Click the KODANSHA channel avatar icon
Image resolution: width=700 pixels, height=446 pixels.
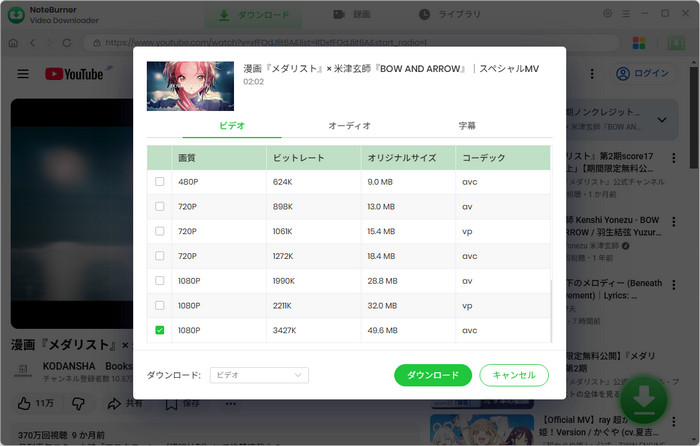(23, 370)
